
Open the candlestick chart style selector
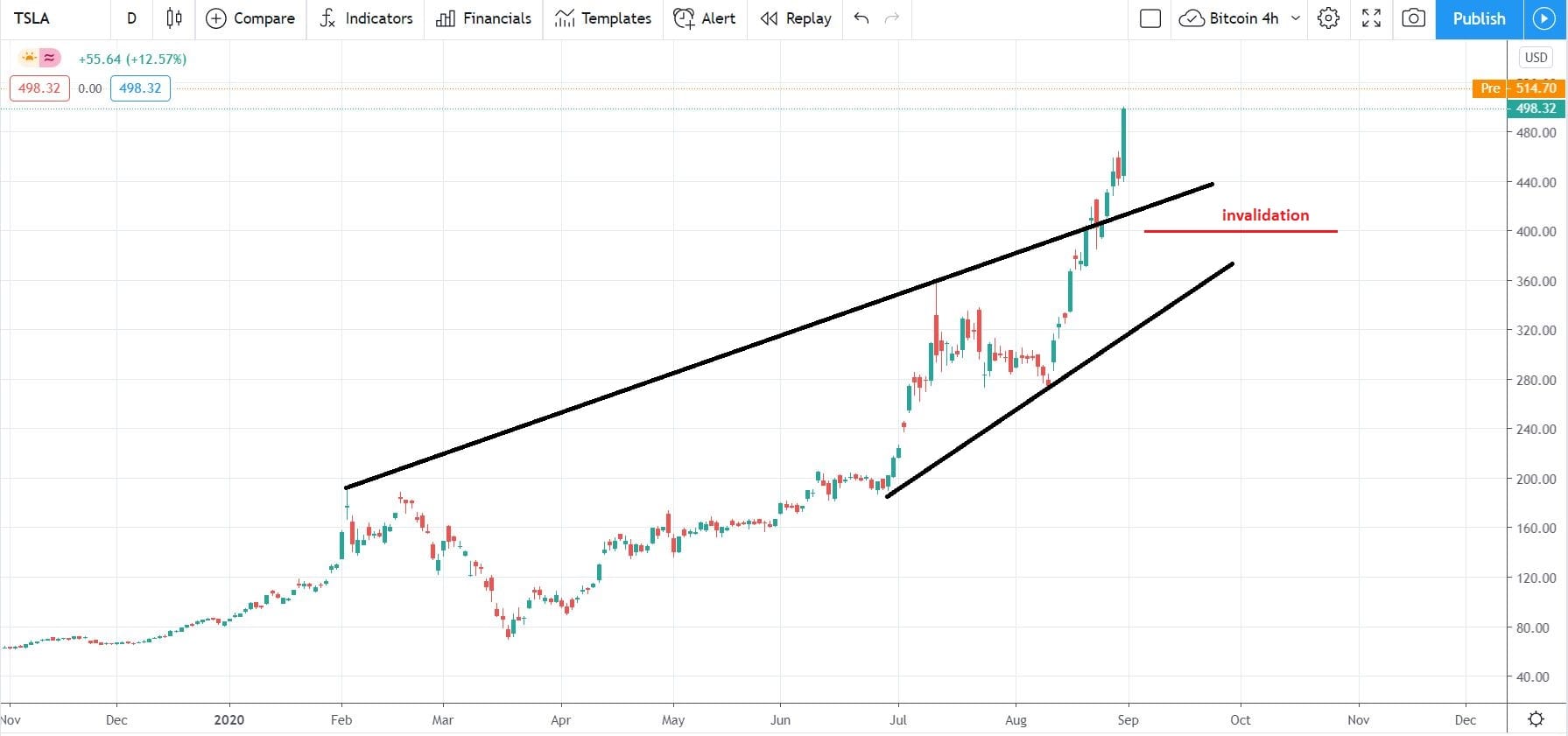(x=174, y=18)
